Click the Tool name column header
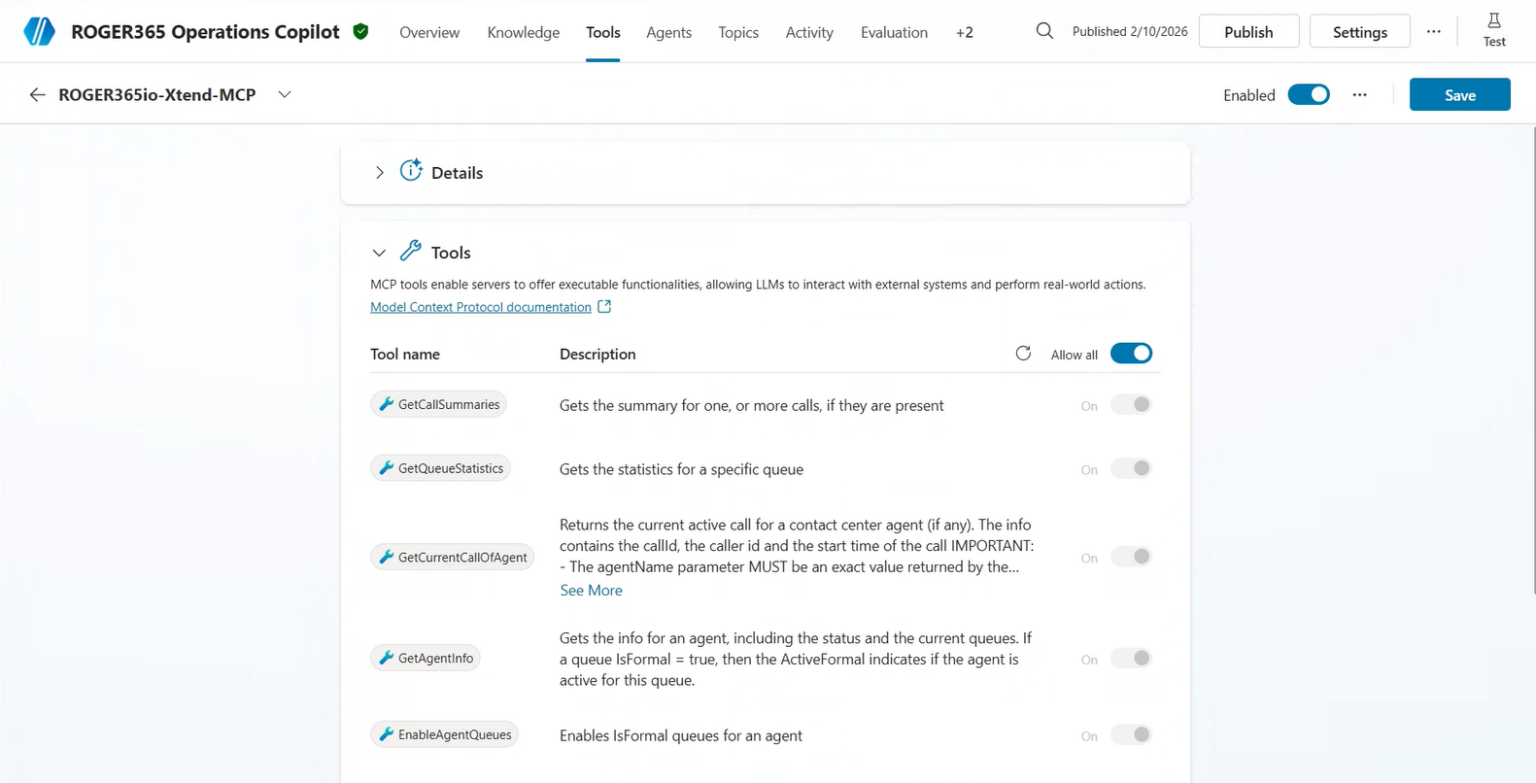 [x=405, y=354]
